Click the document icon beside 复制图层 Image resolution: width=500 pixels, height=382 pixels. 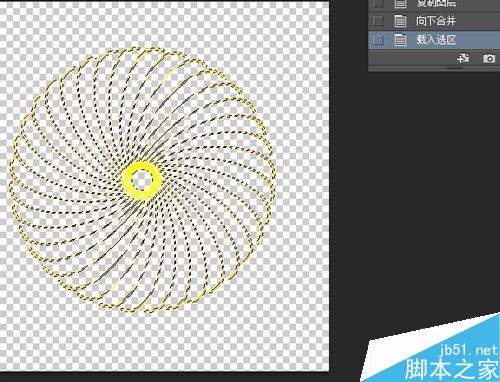400,4
